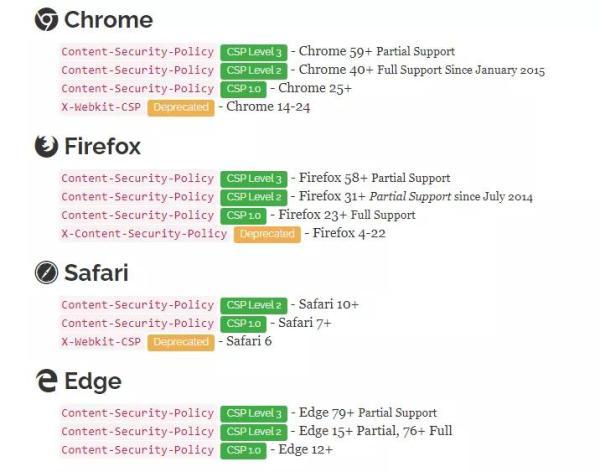Click the Firefox section heading
Viewport: 600px width, 472px height.
102,147
